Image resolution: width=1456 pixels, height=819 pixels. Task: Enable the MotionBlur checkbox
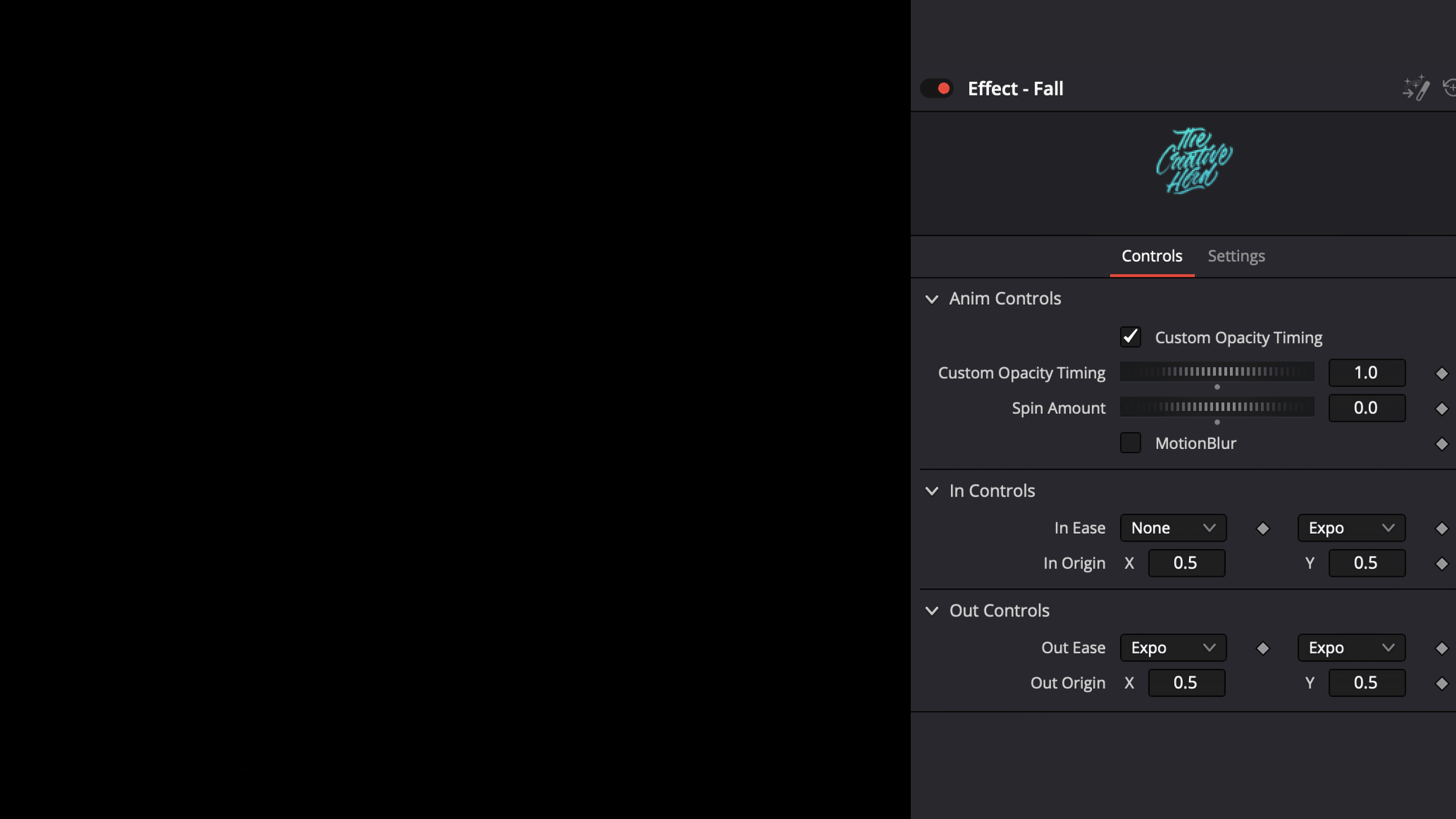point(1130,443)
